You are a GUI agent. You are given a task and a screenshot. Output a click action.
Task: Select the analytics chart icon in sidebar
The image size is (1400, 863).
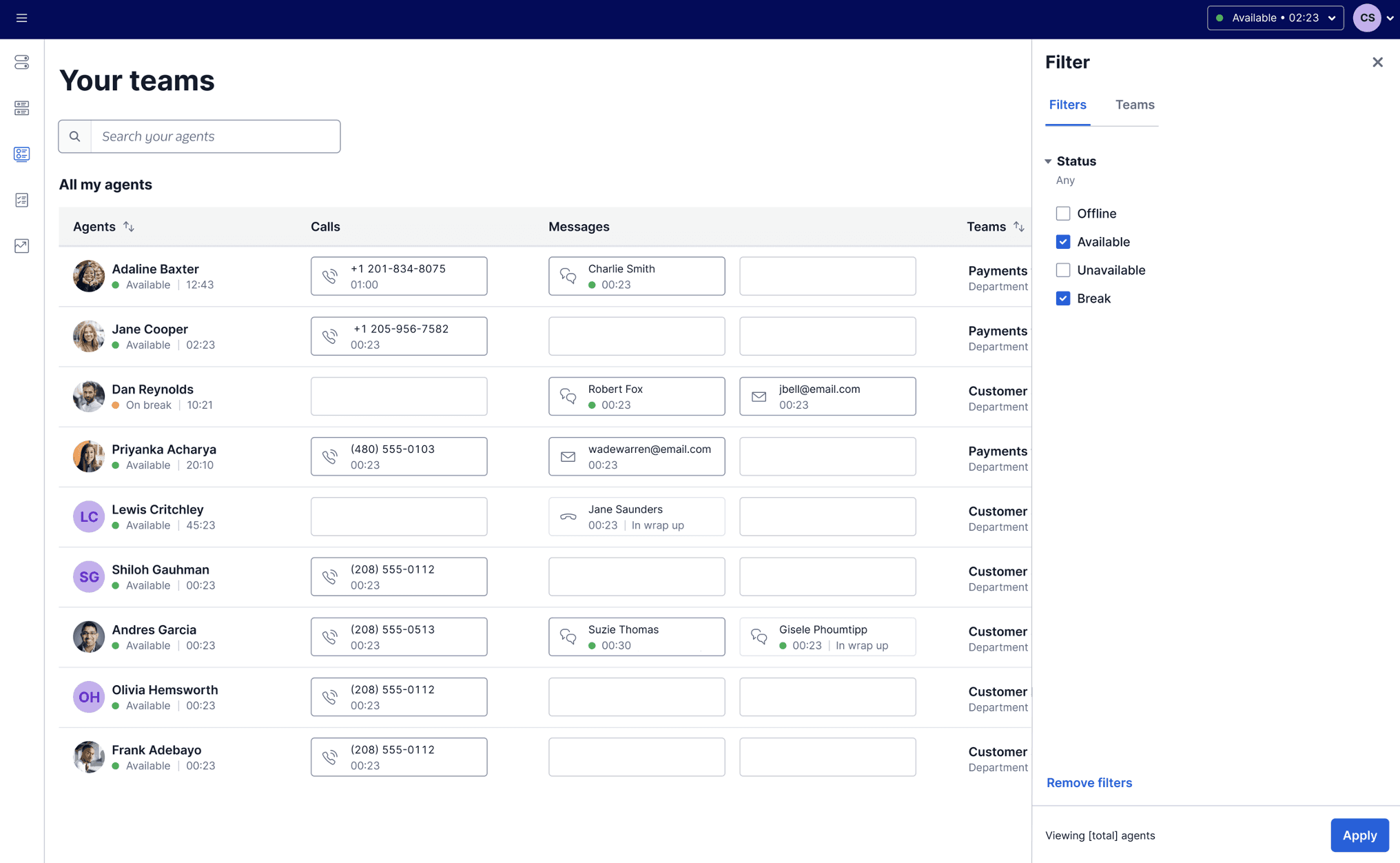(21, 246)
